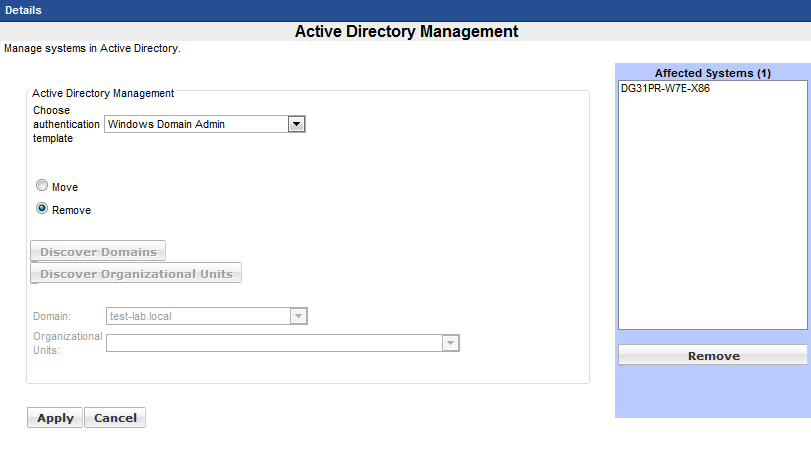Select the Move radio button
This screenshot has height=452, width=811.
tap(42, 186)
